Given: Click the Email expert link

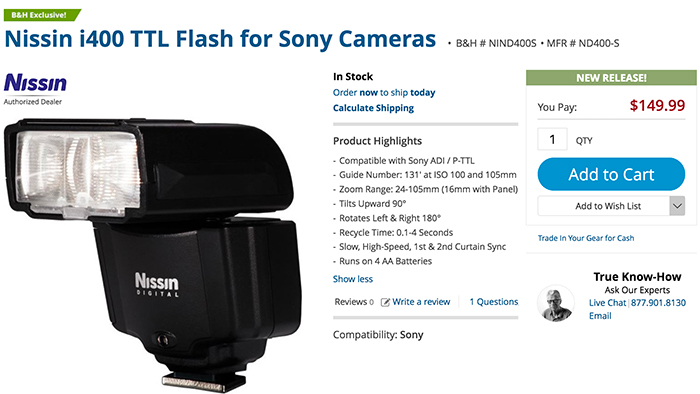Looking at the screenshot, I should pos(600,316).
